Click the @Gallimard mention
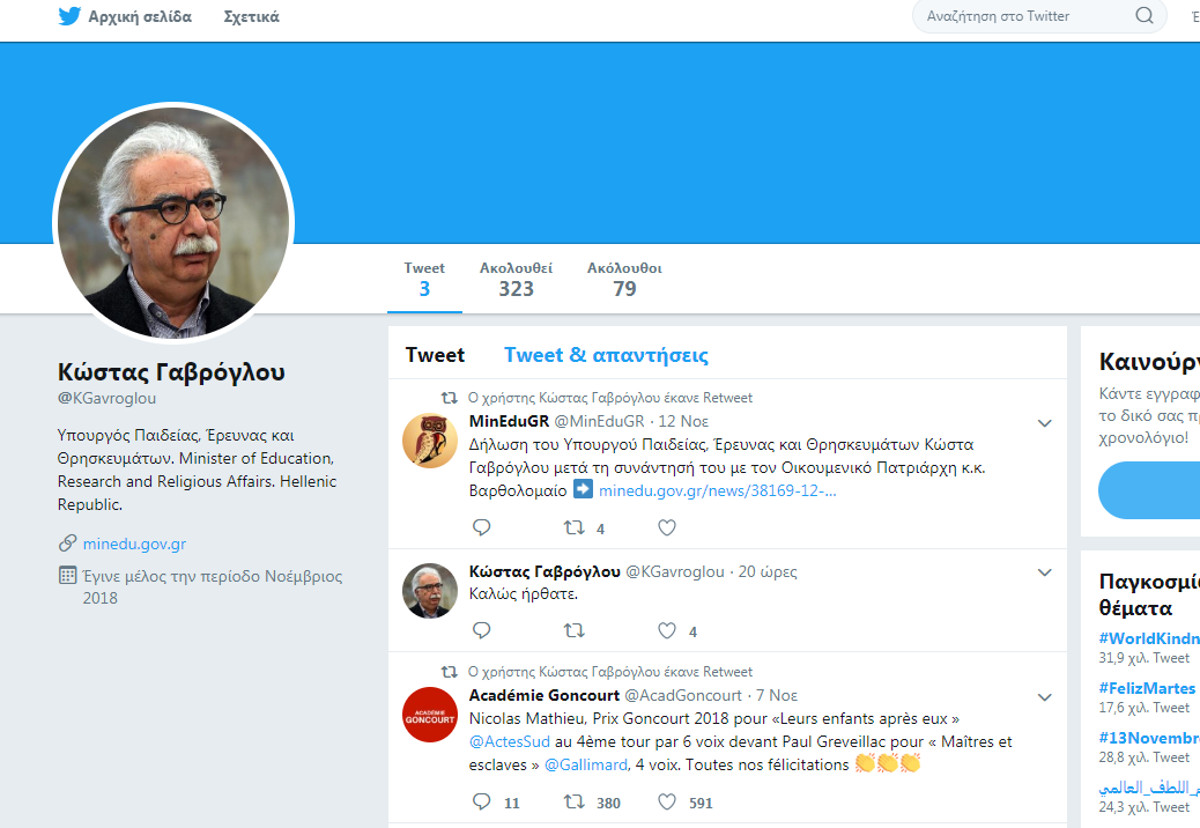Viewport: 1200px width, 828px height. [x=587, y=764]
